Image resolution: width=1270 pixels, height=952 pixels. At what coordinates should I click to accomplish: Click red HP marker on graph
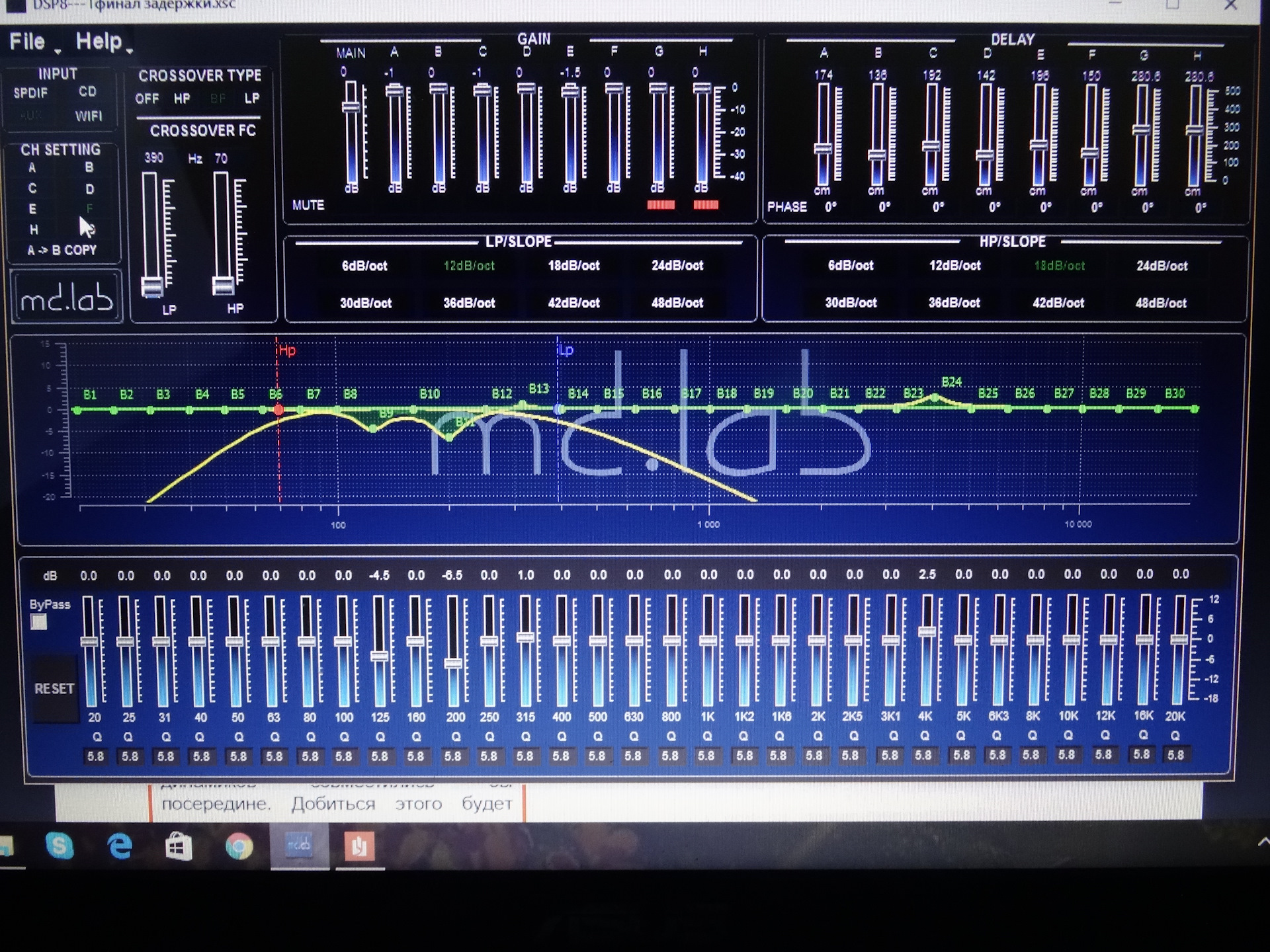point(278,411)
